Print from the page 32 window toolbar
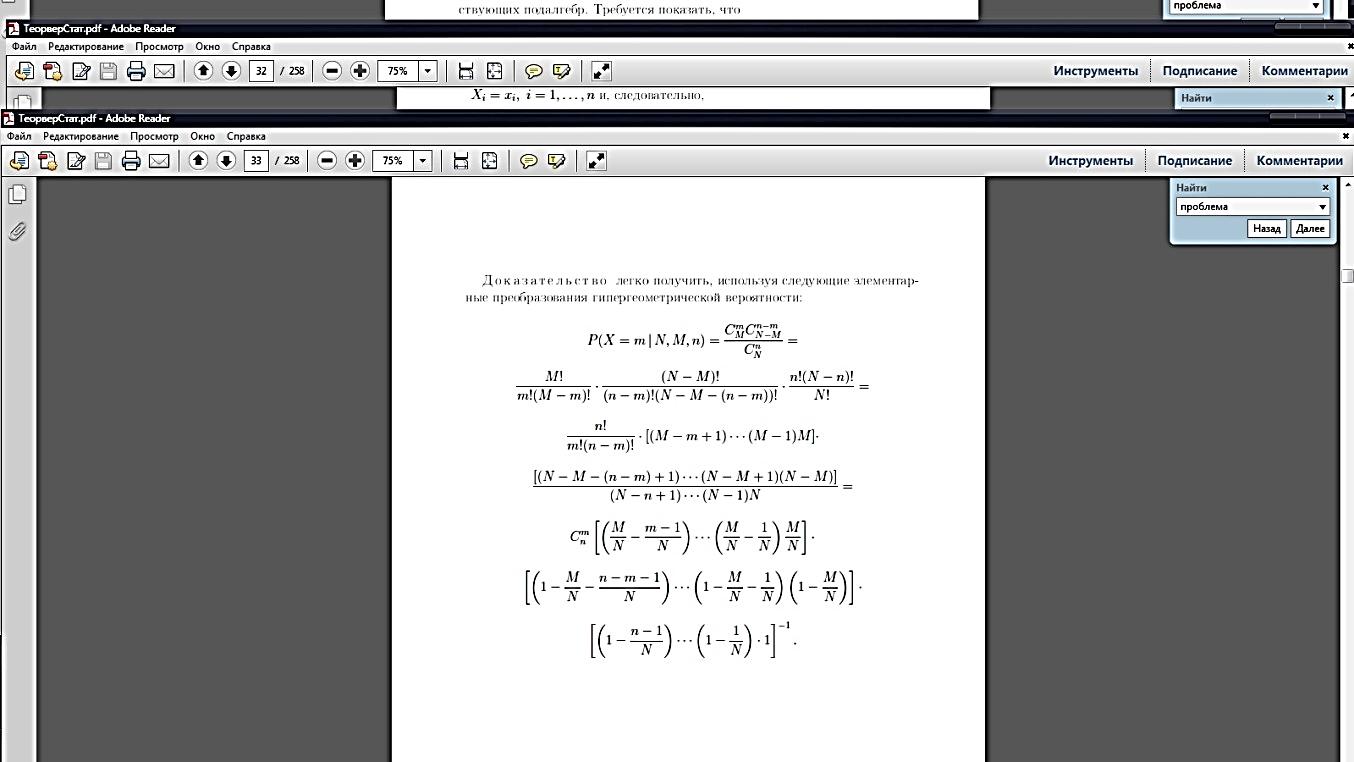 tap(136, 71)
